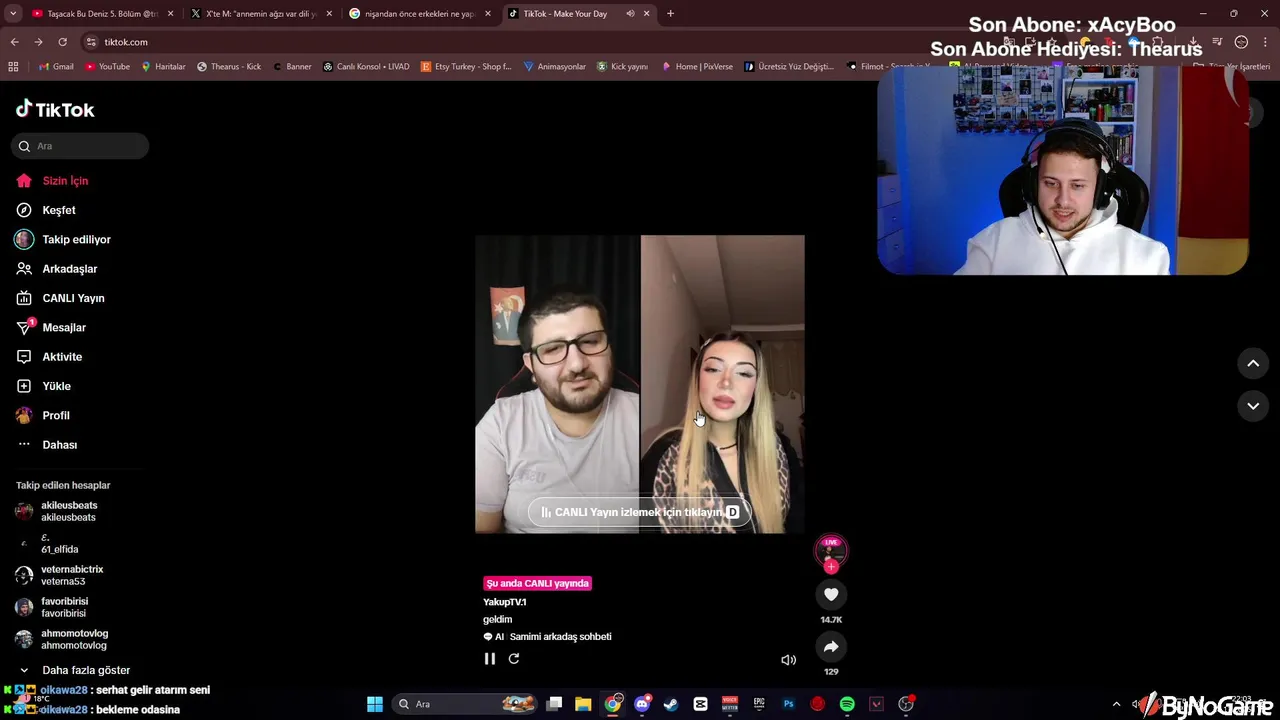Show hidden system tray icons
The image size is (1280, 720).
tap(1116, 704)
